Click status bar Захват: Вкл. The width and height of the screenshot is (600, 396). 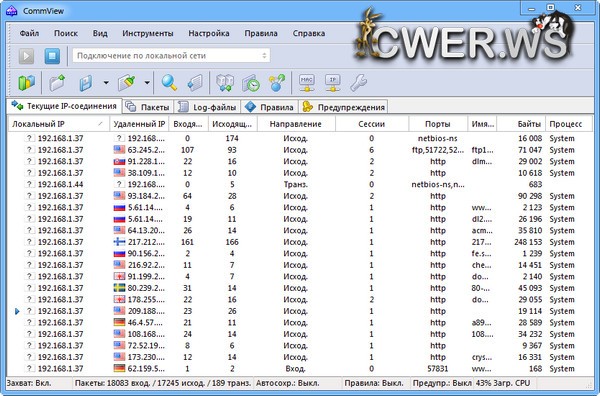29,383
